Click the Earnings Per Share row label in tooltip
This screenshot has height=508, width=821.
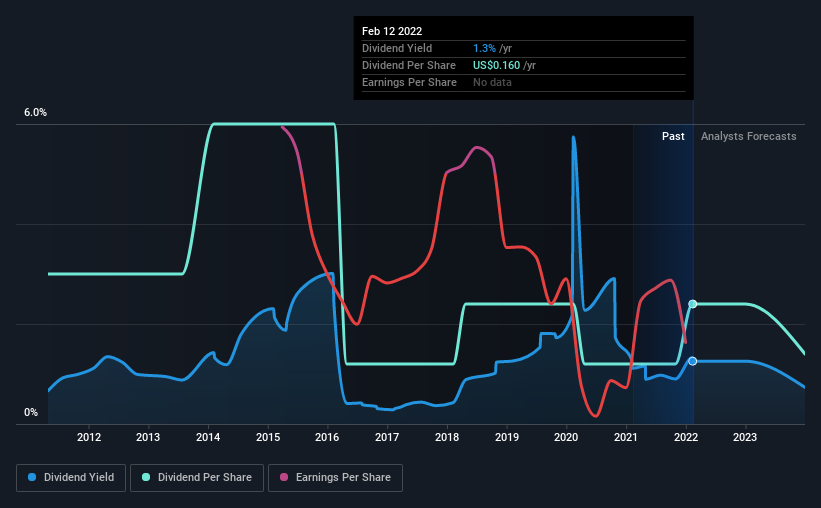tap(409, 82)
